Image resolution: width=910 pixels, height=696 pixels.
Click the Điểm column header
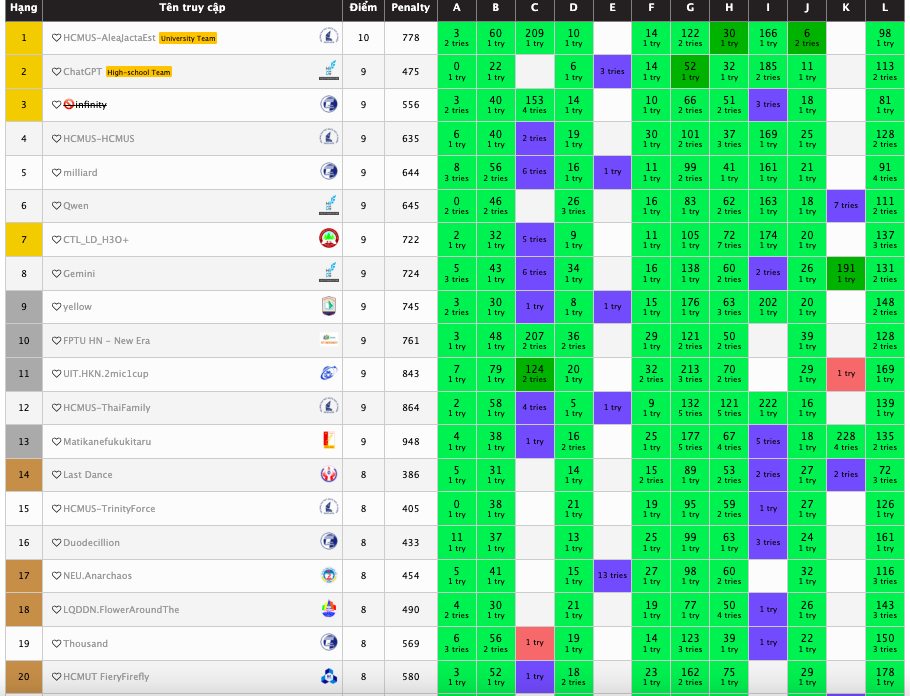point(363,8)
